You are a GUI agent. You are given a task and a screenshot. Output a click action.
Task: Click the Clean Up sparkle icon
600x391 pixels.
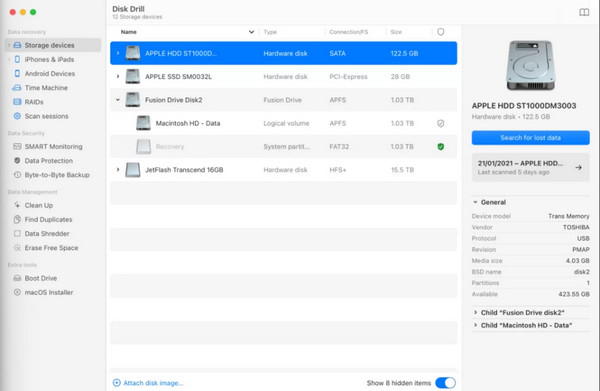tap(17, 205)
